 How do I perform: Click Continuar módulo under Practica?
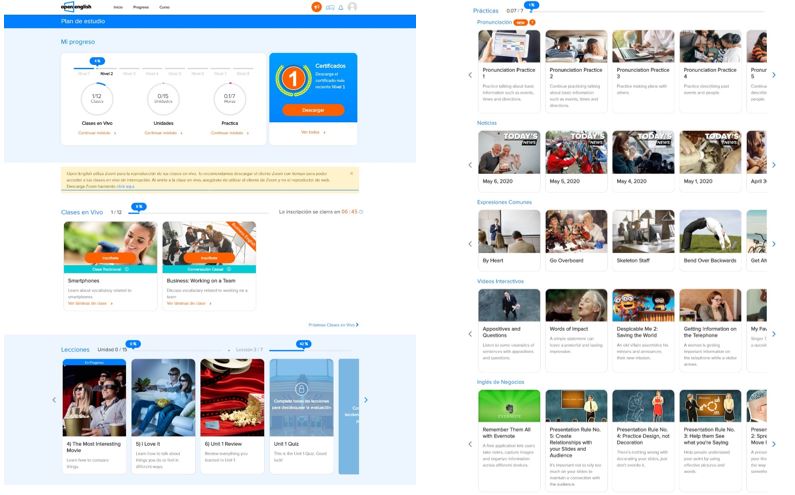230,133
